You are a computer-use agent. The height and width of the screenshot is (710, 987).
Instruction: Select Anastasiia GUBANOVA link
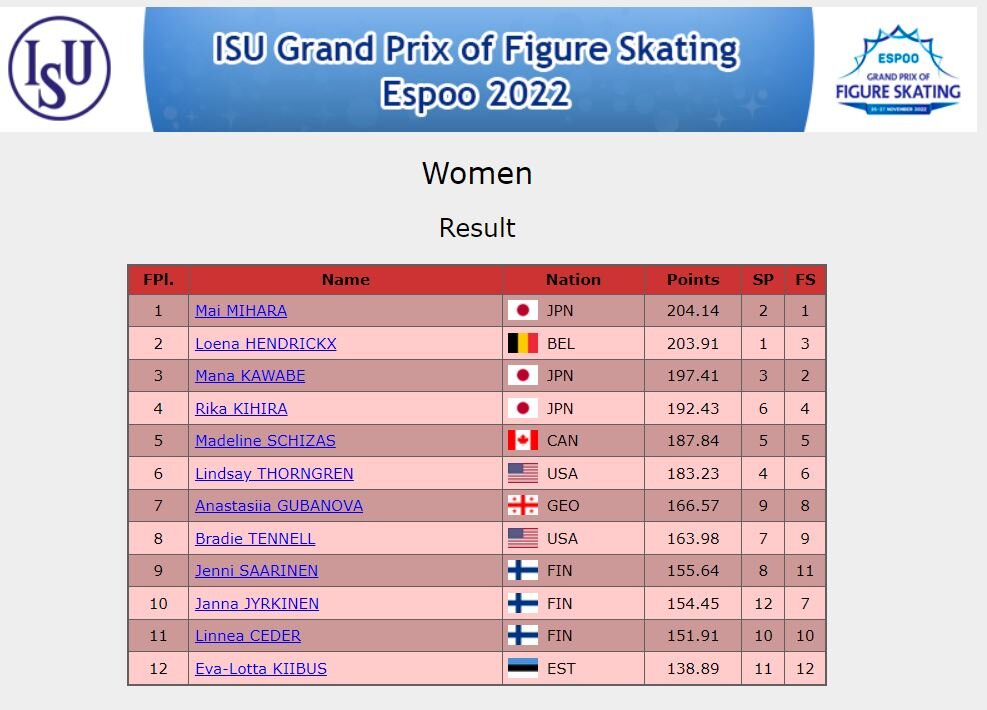pyautogui.click(x=279, y=505)
